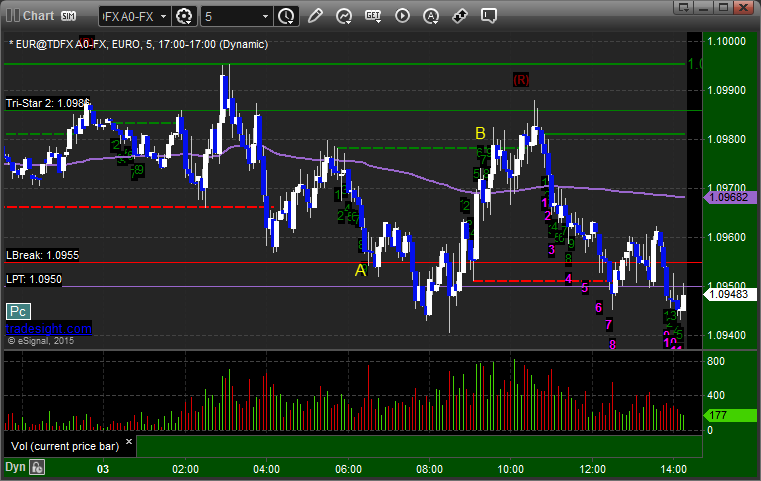
Task: Open the time template clock menu
Action: [x=286, y=17]
